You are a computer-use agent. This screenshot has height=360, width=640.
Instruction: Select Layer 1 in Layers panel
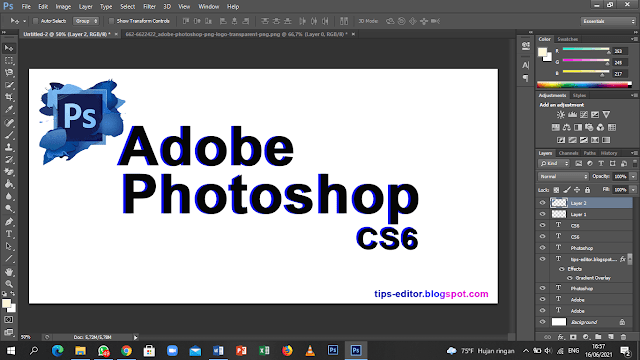tap(584, 214)
